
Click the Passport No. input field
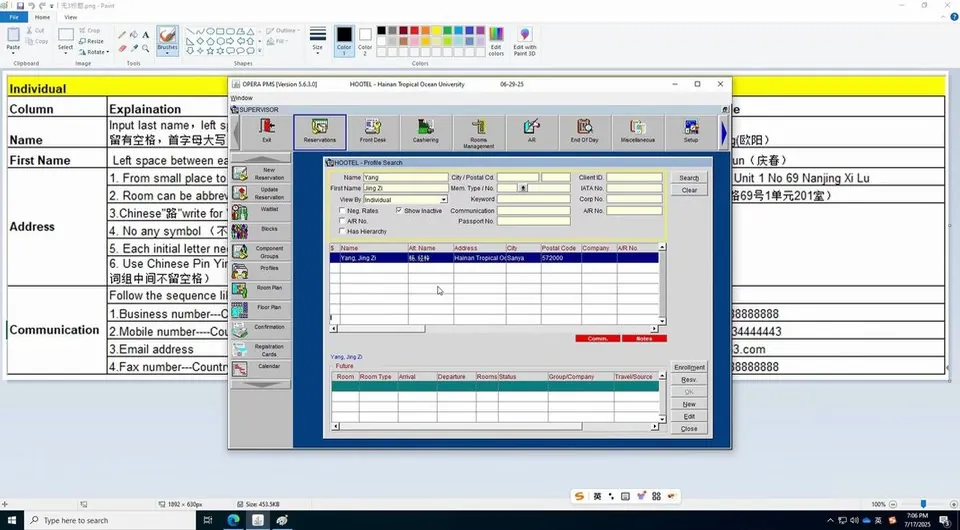tap(533, 221)
